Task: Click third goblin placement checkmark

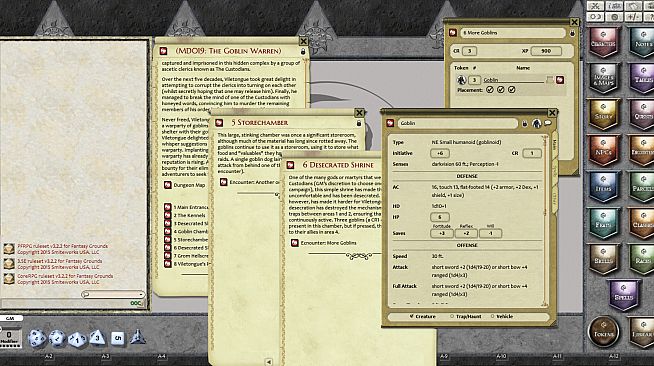Action: click(x=511, y=90)
